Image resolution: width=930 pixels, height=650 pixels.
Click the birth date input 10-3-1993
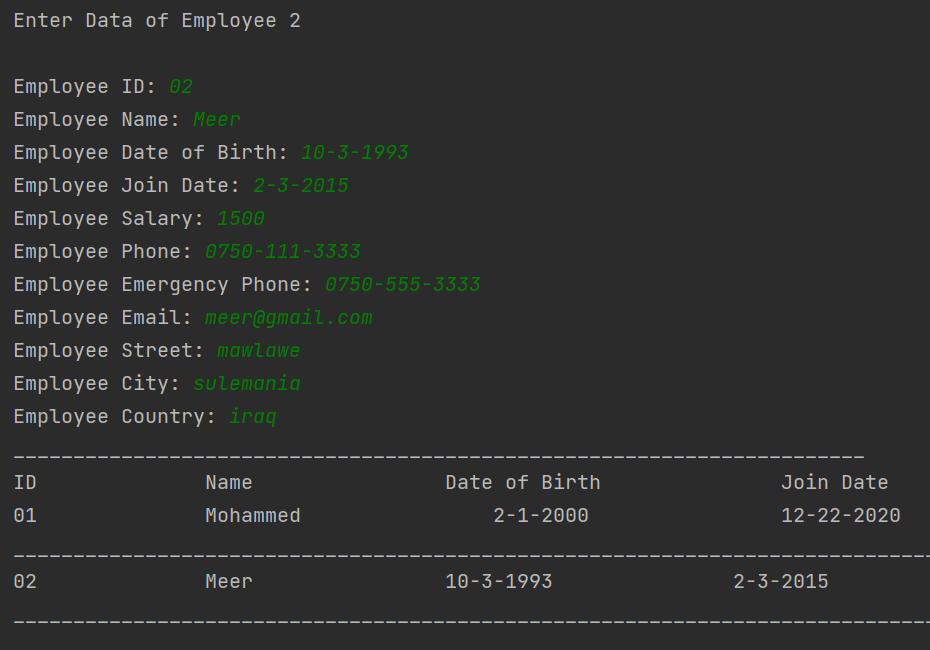tap(355, 153)
